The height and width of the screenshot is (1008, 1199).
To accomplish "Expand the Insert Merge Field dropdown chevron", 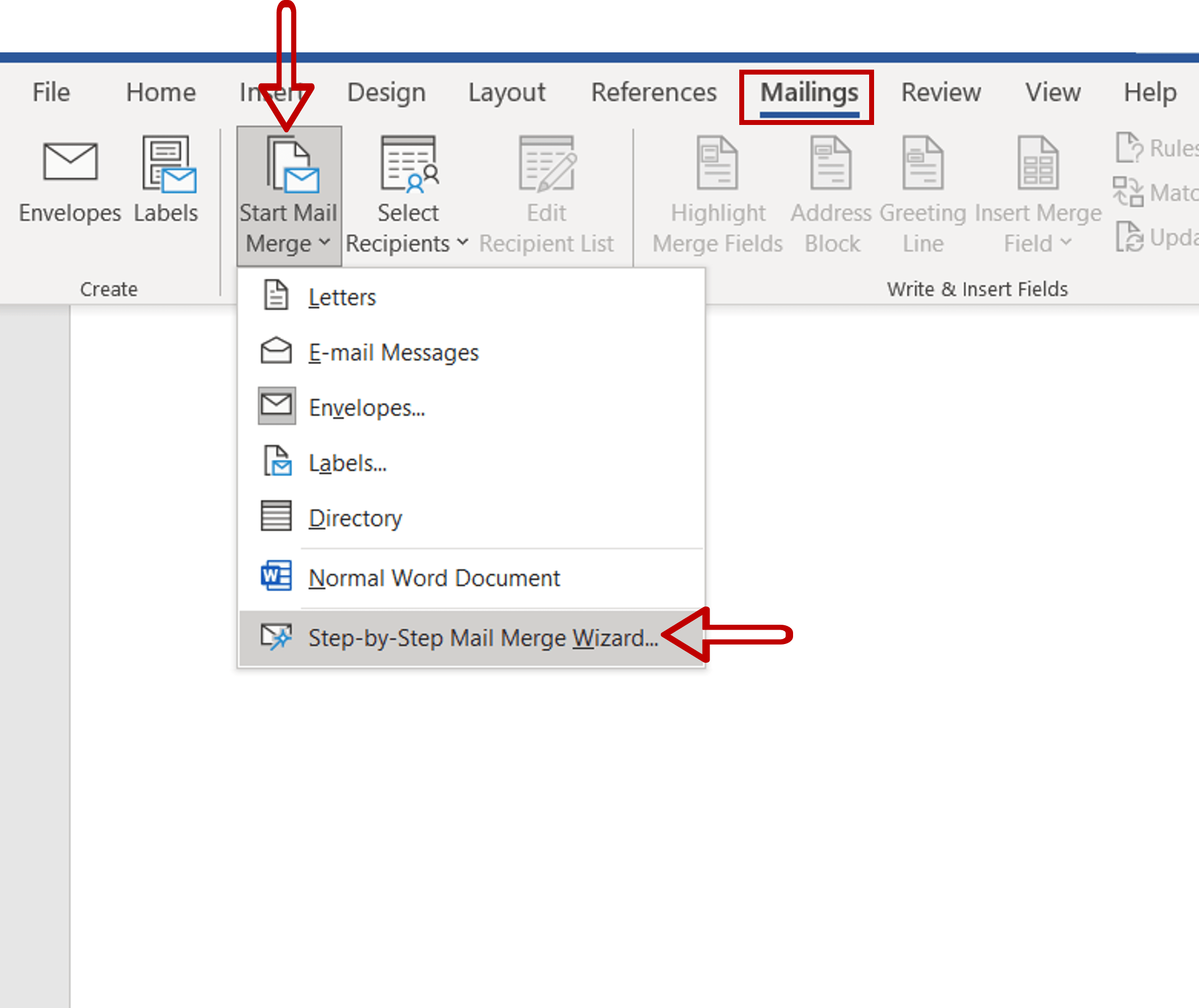I will pyautogui.click(x=1066, y=242).
